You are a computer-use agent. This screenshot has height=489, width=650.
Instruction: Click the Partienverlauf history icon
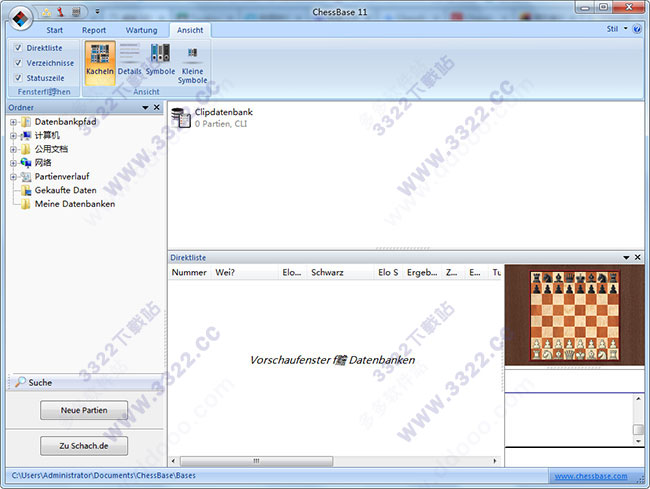coord(26,177)
